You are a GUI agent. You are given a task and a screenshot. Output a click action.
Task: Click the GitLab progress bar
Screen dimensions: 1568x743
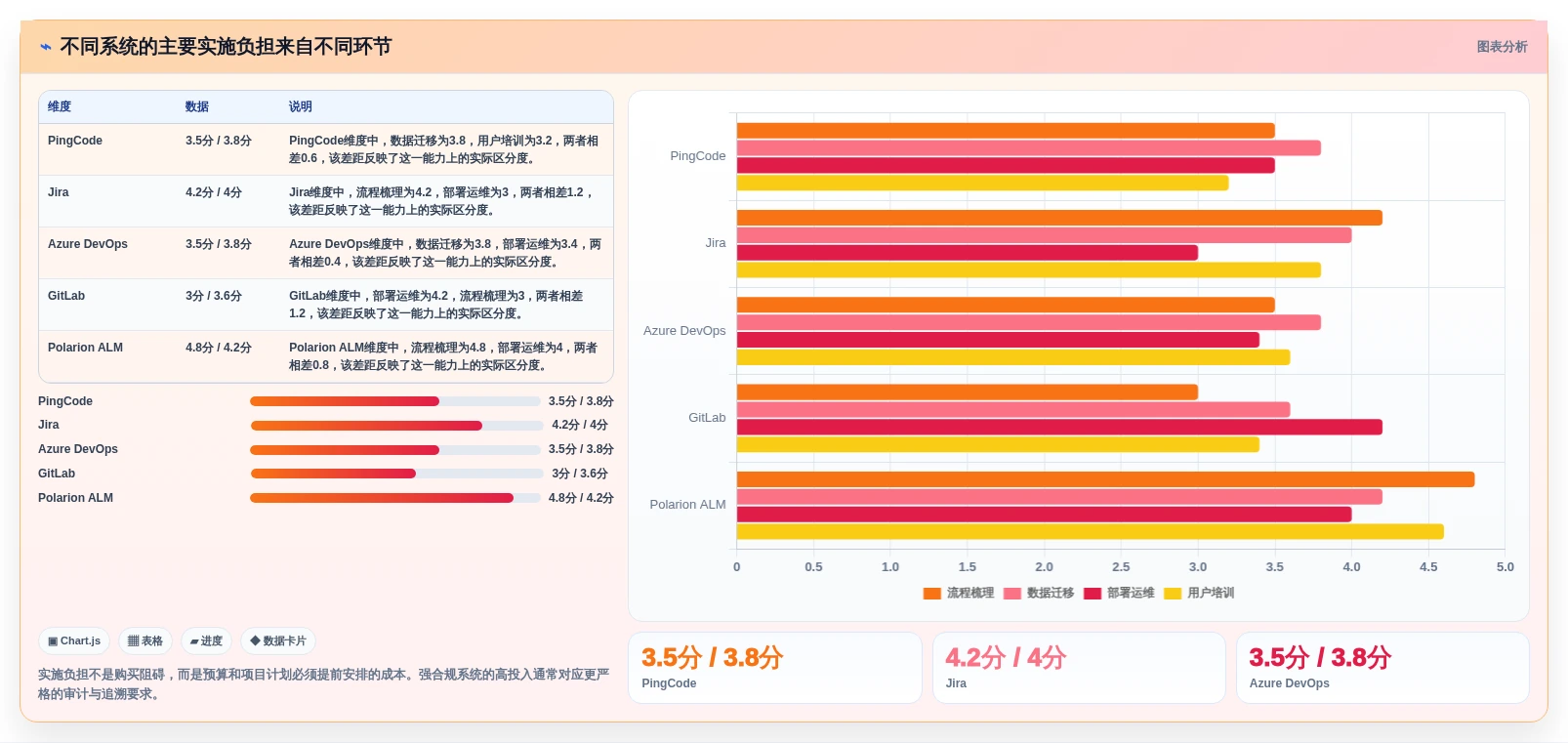tap(396, 474)
